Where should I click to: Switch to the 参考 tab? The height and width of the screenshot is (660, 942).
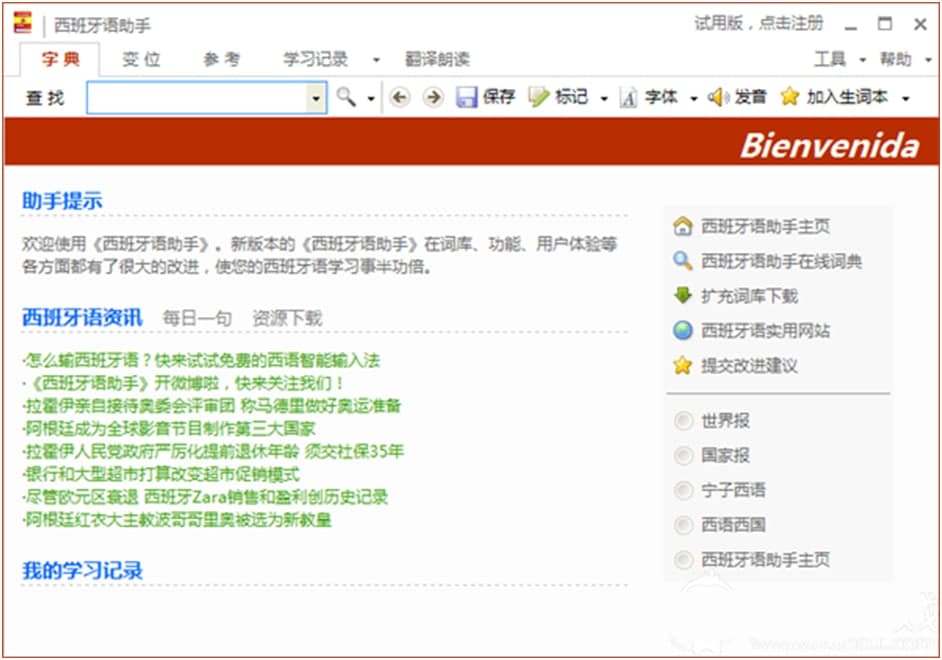tap(222, 59)
